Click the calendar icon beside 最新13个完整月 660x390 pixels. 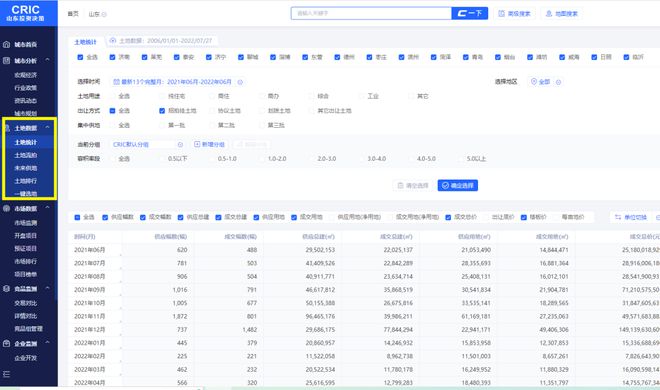[x=117, y=82]
